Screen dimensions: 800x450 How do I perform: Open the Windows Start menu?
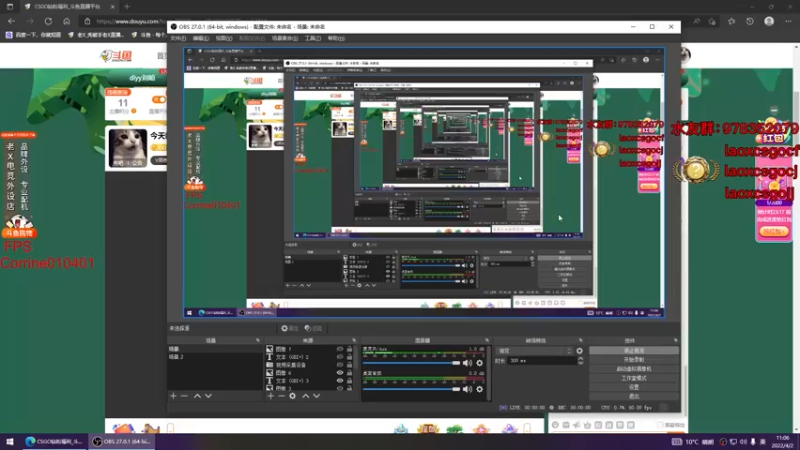click(x=10, y=441)
